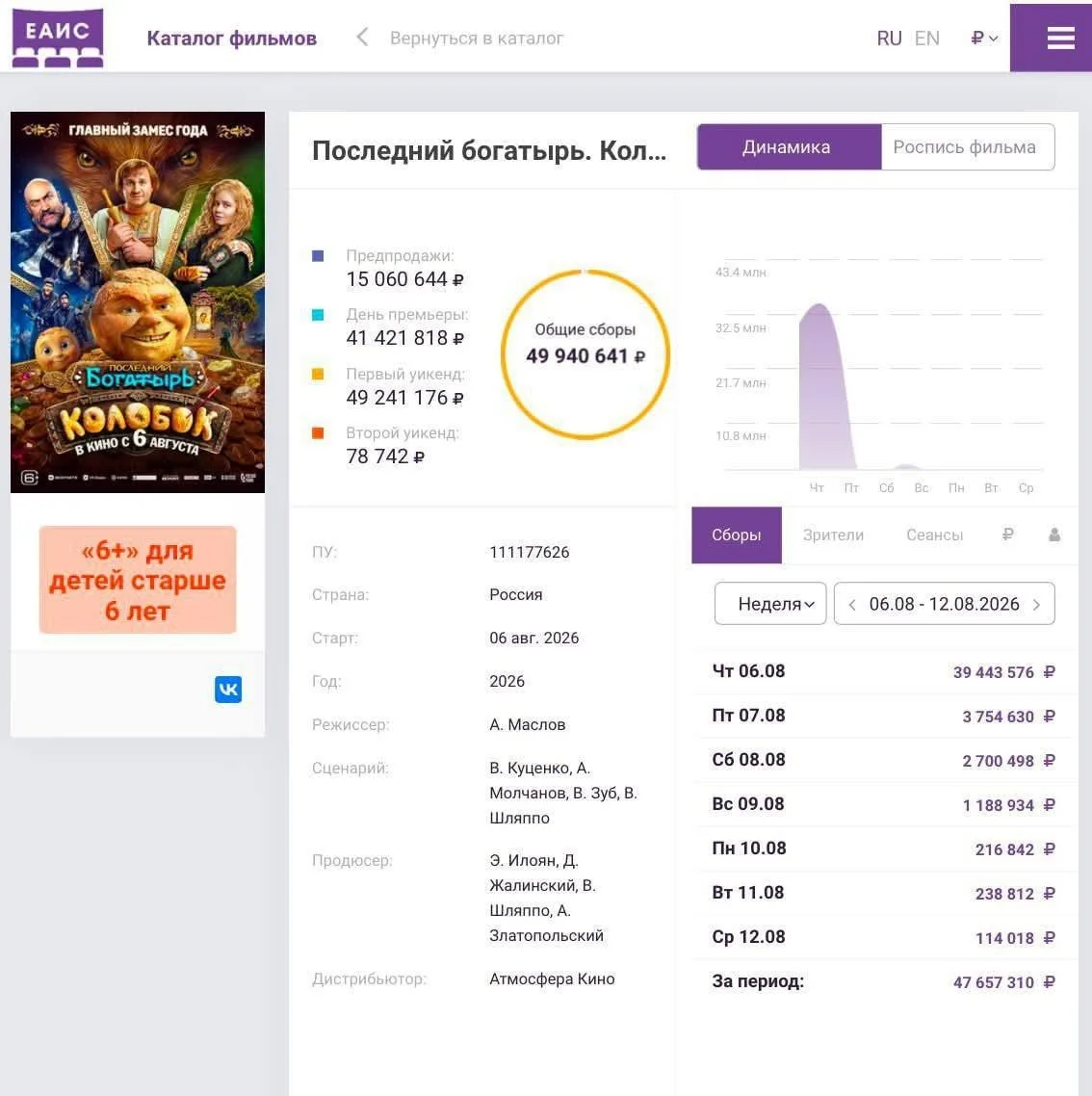
Task: Open the Каталог фильмов link
Action: (231, 38)
